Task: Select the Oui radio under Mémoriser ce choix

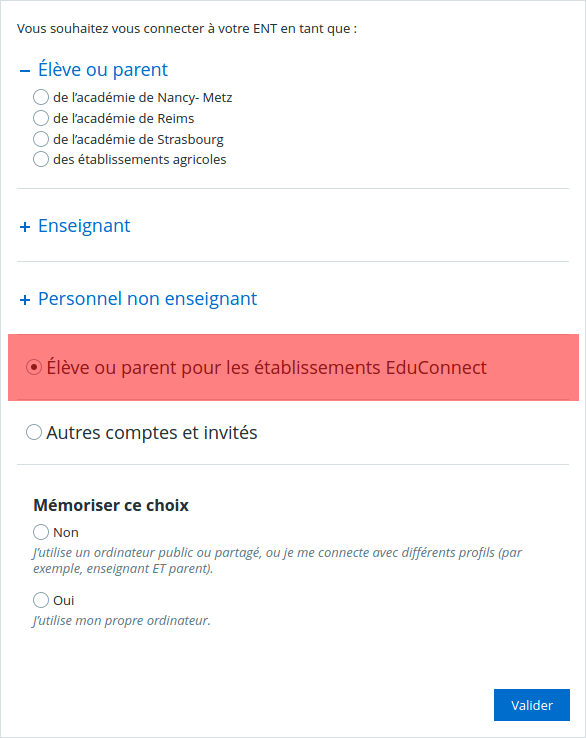Action: pyautogui.click(x=41, y=600)
